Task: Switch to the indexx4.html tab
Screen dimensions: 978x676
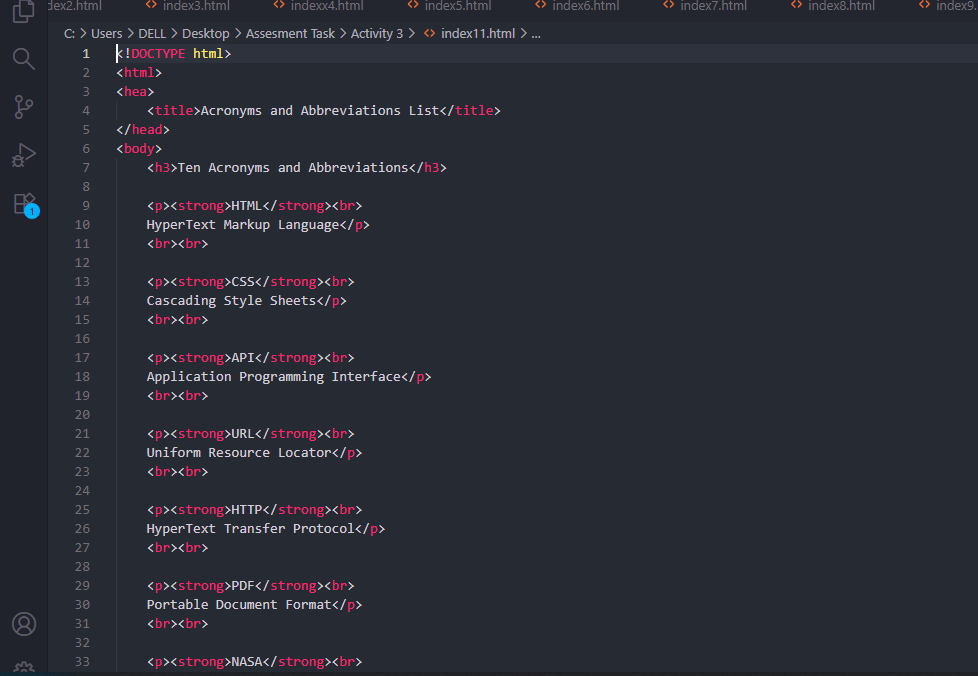Action: point(326,6)
